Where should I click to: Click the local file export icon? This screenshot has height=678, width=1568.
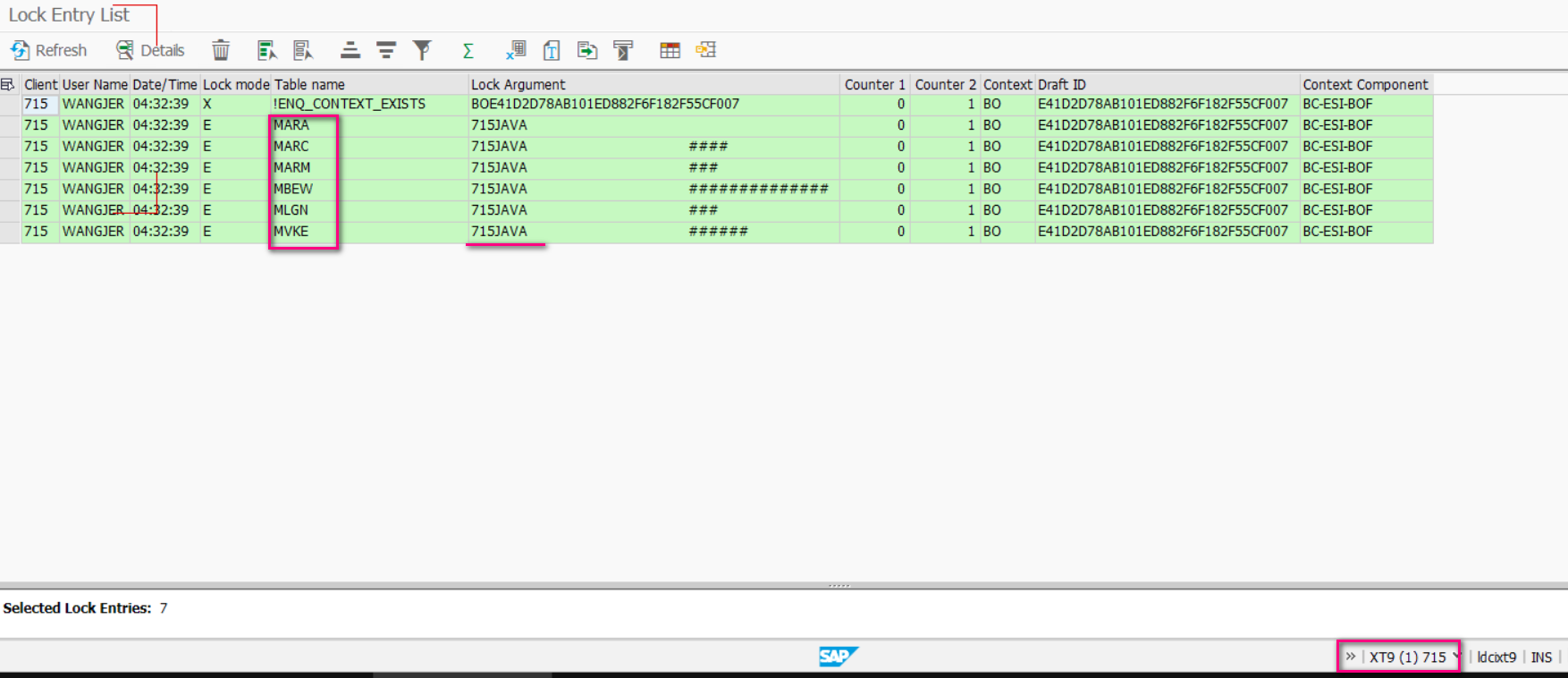coord(587,50)
